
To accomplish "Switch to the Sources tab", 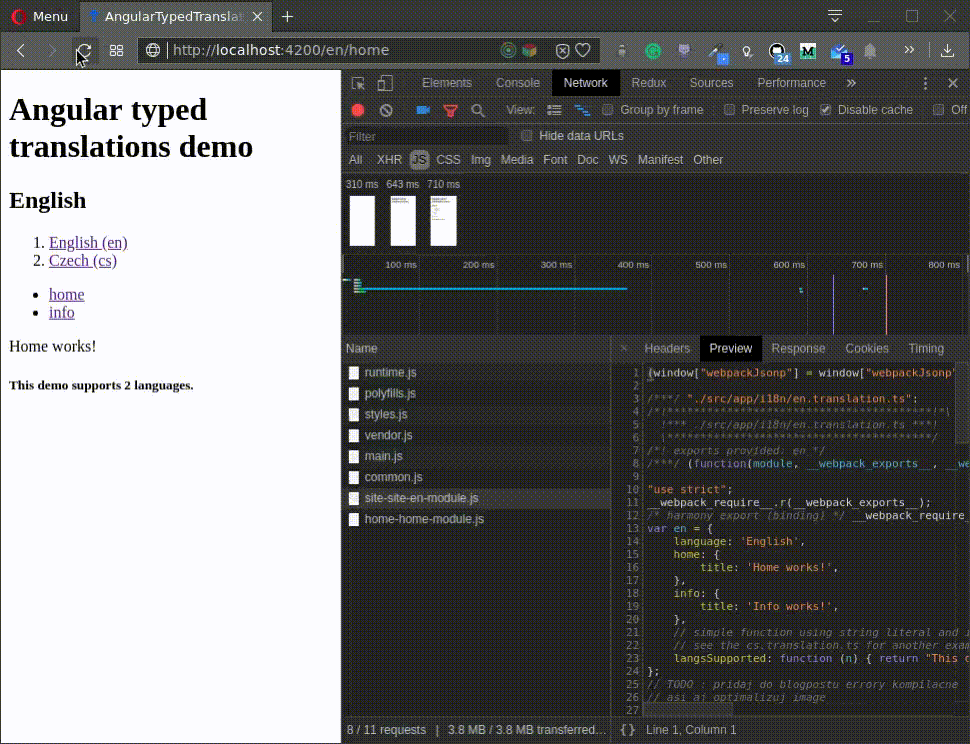I will (711, 83).
